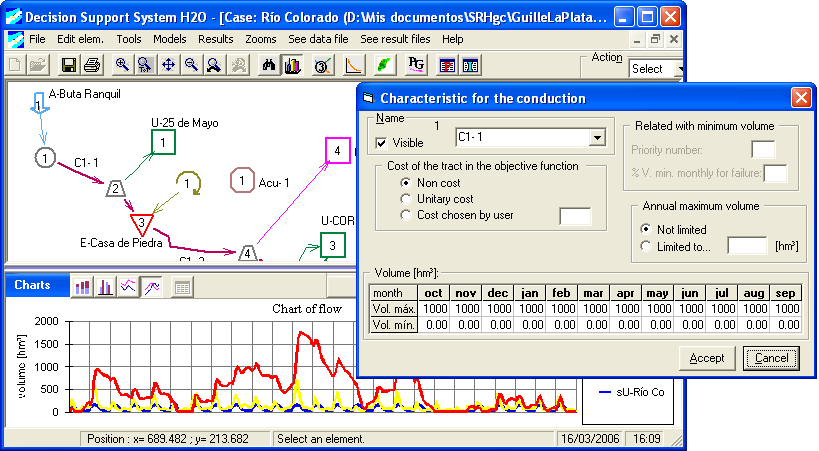Open the See result files menu

(x=395, y=39)
